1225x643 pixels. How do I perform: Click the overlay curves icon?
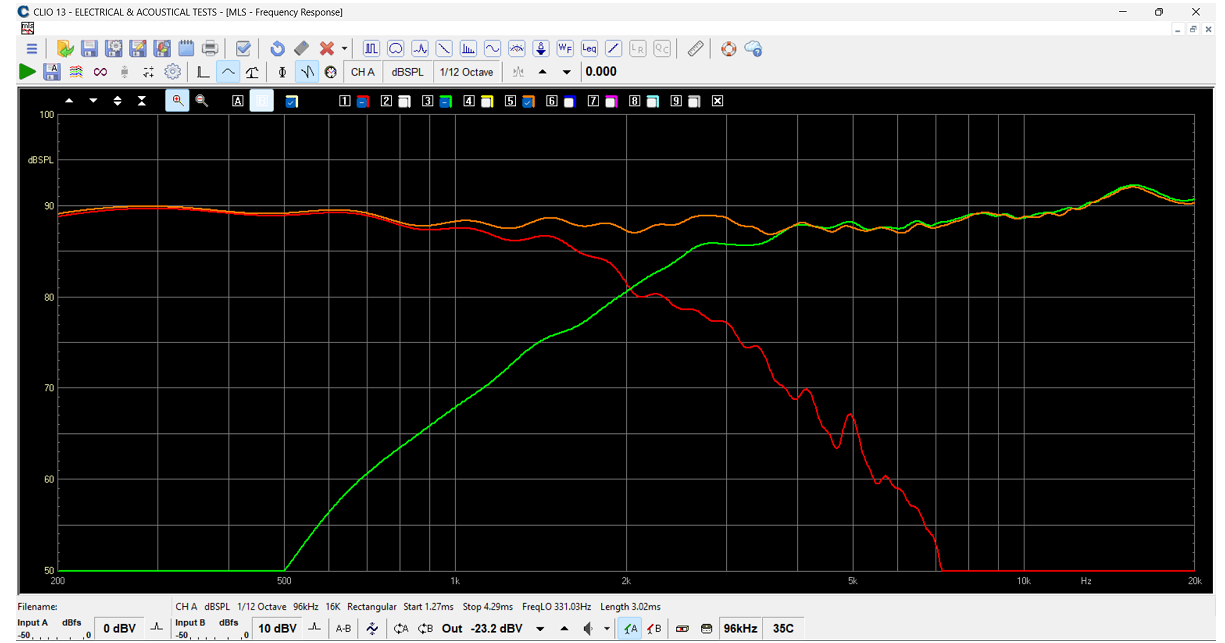pos(76,72)
